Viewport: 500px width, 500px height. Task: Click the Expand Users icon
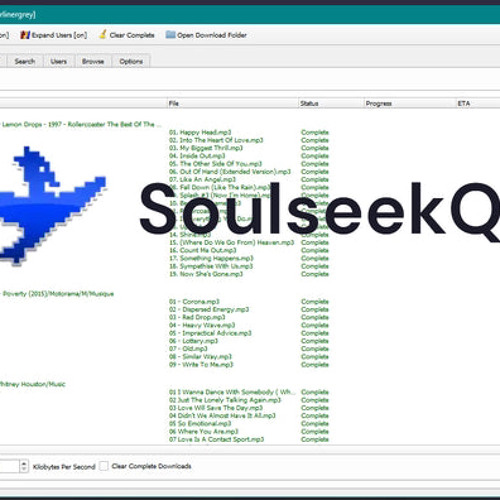pyautogui.click(x=25, y=35)
